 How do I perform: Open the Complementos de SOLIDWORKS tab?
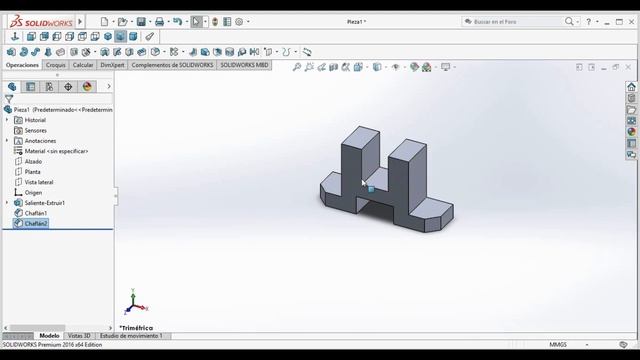point(172,65)
